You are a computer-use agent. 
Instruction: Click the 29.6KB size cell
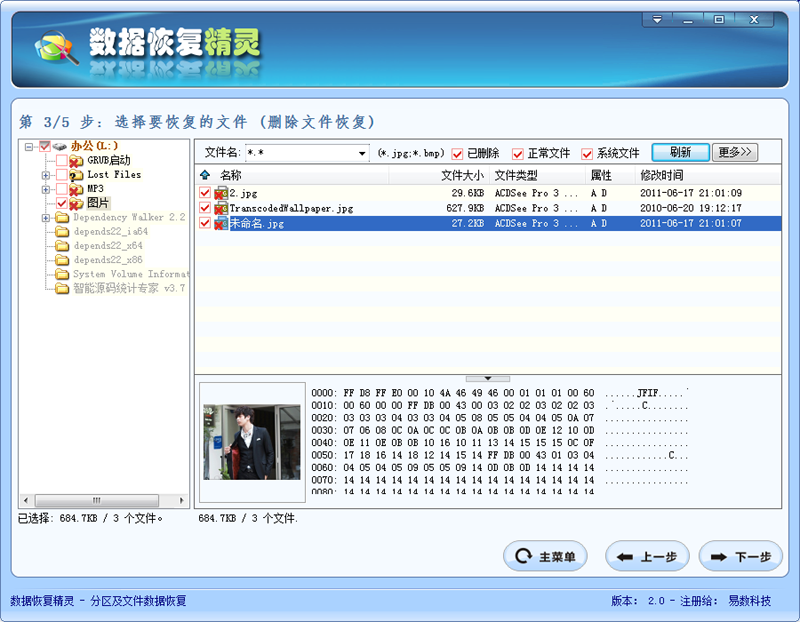click(x=467, y=193)
